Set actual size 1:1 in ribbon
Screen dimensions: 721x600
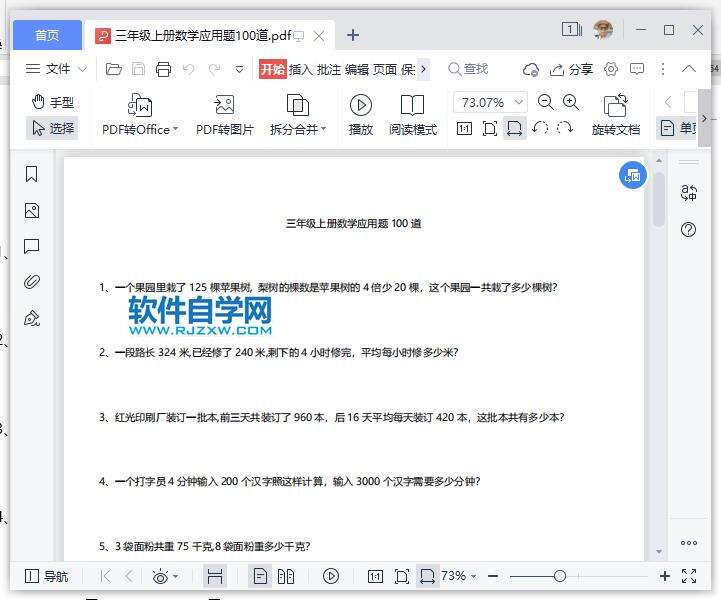coord(464,129)
